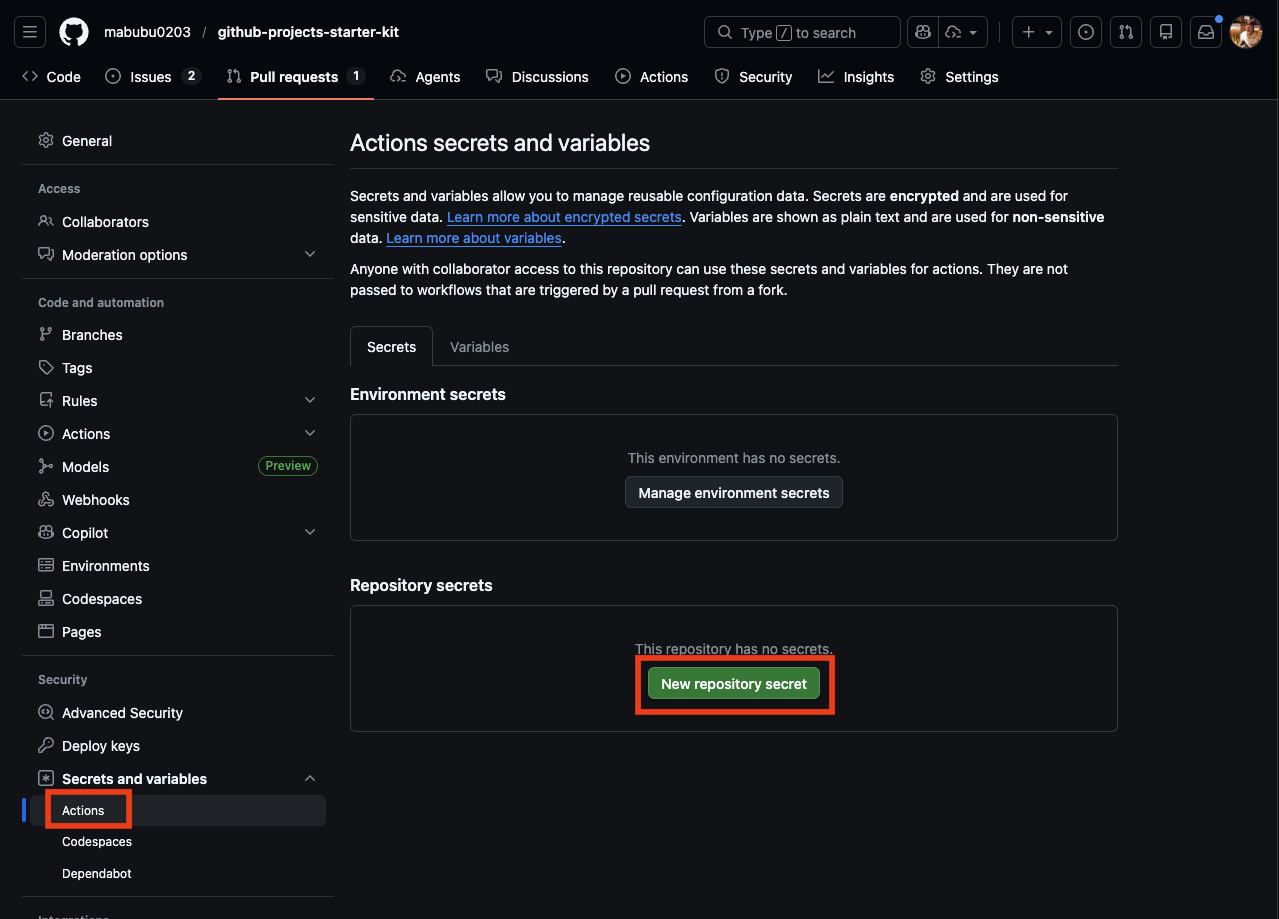The image size is (1279, 919).
Task: Click the Branches icon in the sidebar
Action: [x=46, y=335]
